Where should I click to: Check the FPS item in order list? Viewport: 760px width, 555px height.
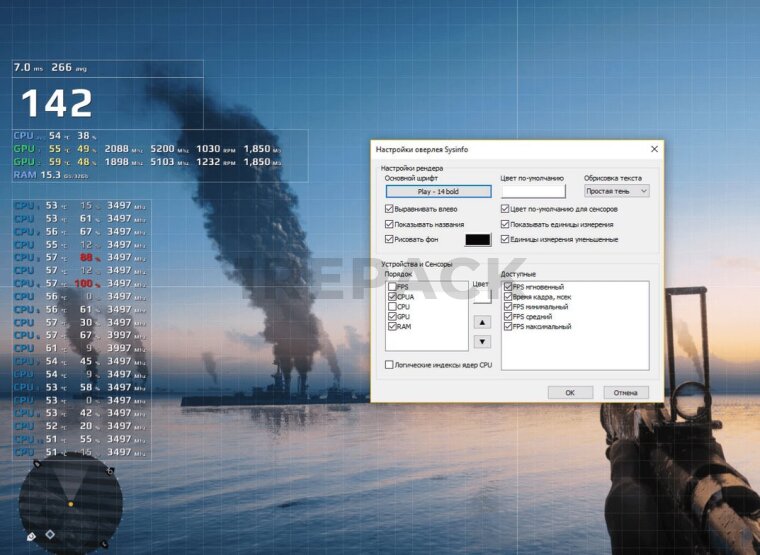coord(393,287)
